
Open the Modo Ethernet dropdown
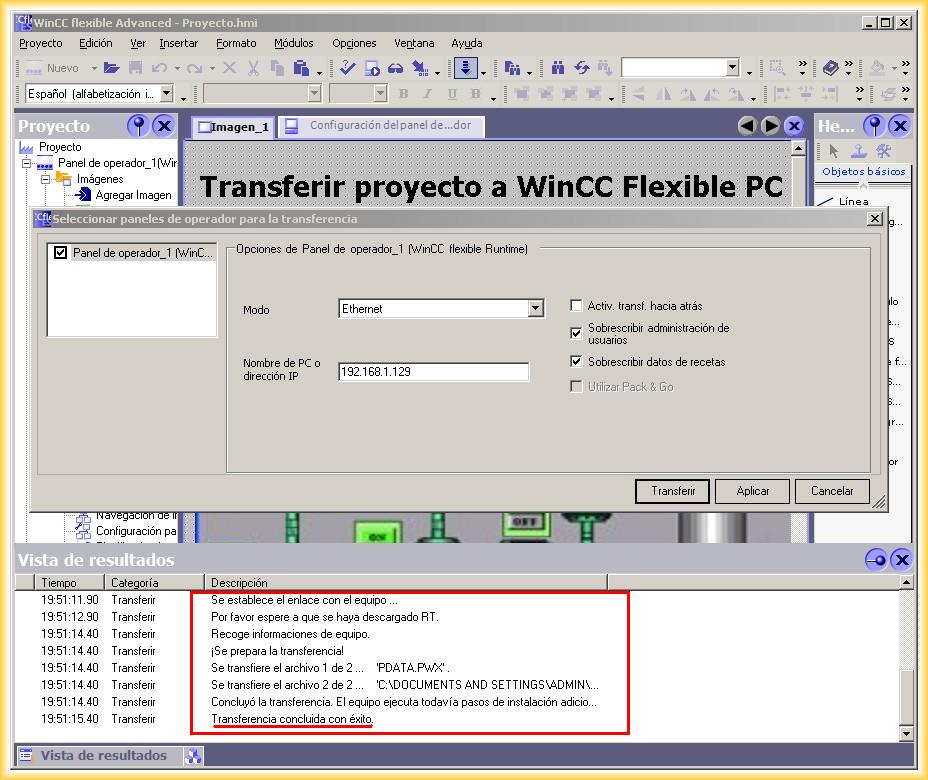tap(535, 309)
